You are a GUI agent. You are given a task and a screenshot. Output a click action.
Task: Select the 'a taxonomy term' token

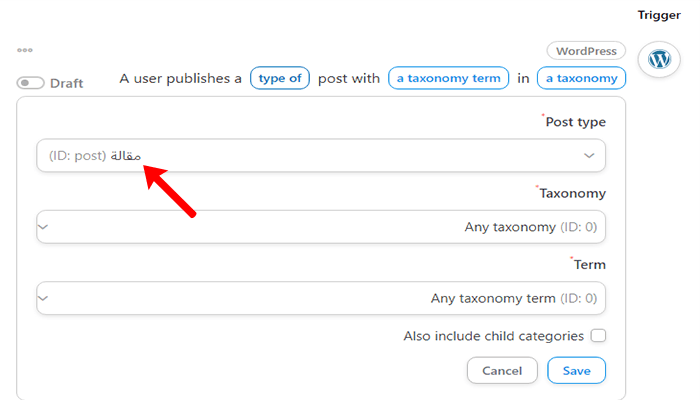point(445,77)
